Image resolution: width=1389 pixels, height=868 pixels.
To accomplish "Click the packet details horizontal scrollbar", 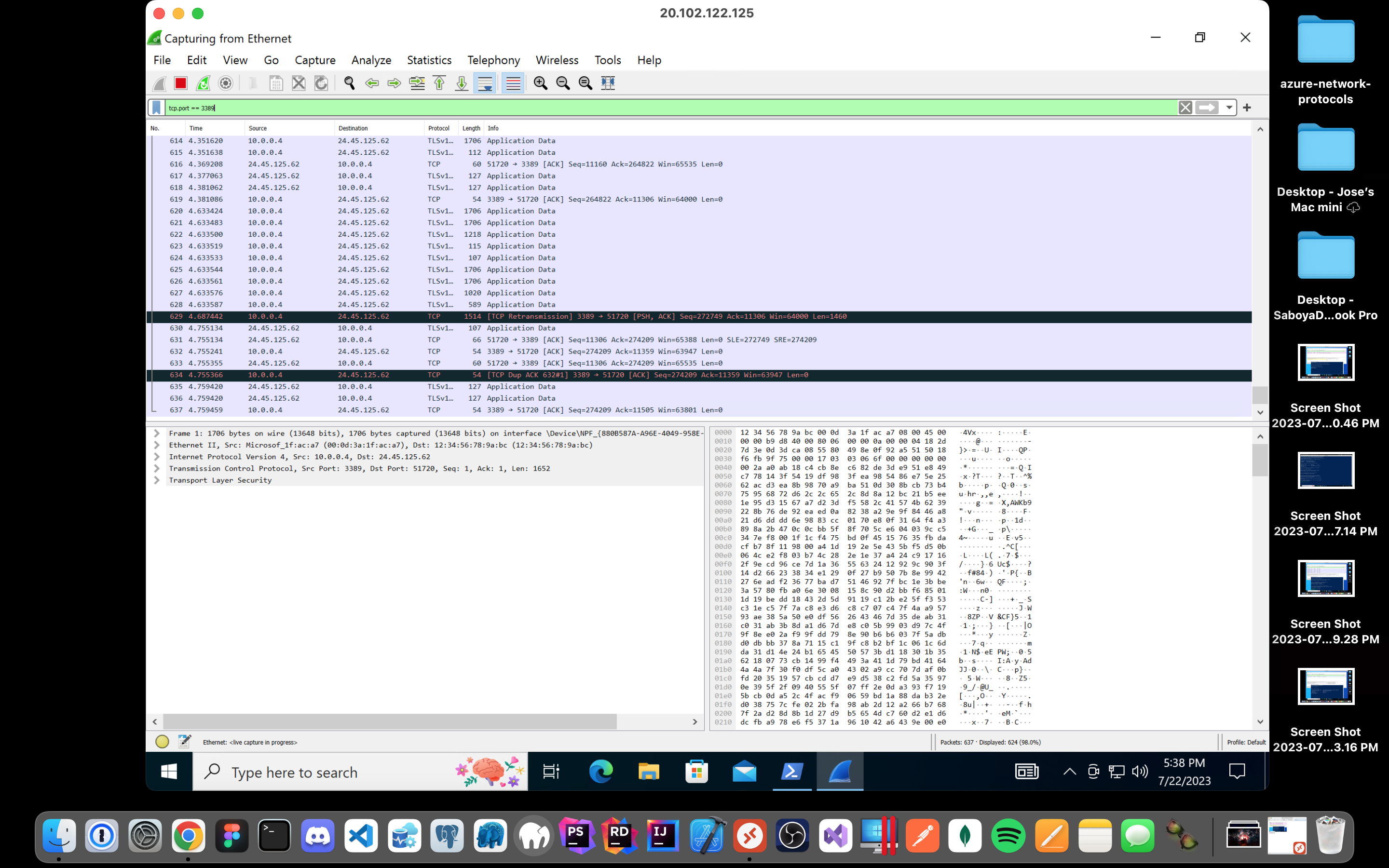I will tap(390, 721).
